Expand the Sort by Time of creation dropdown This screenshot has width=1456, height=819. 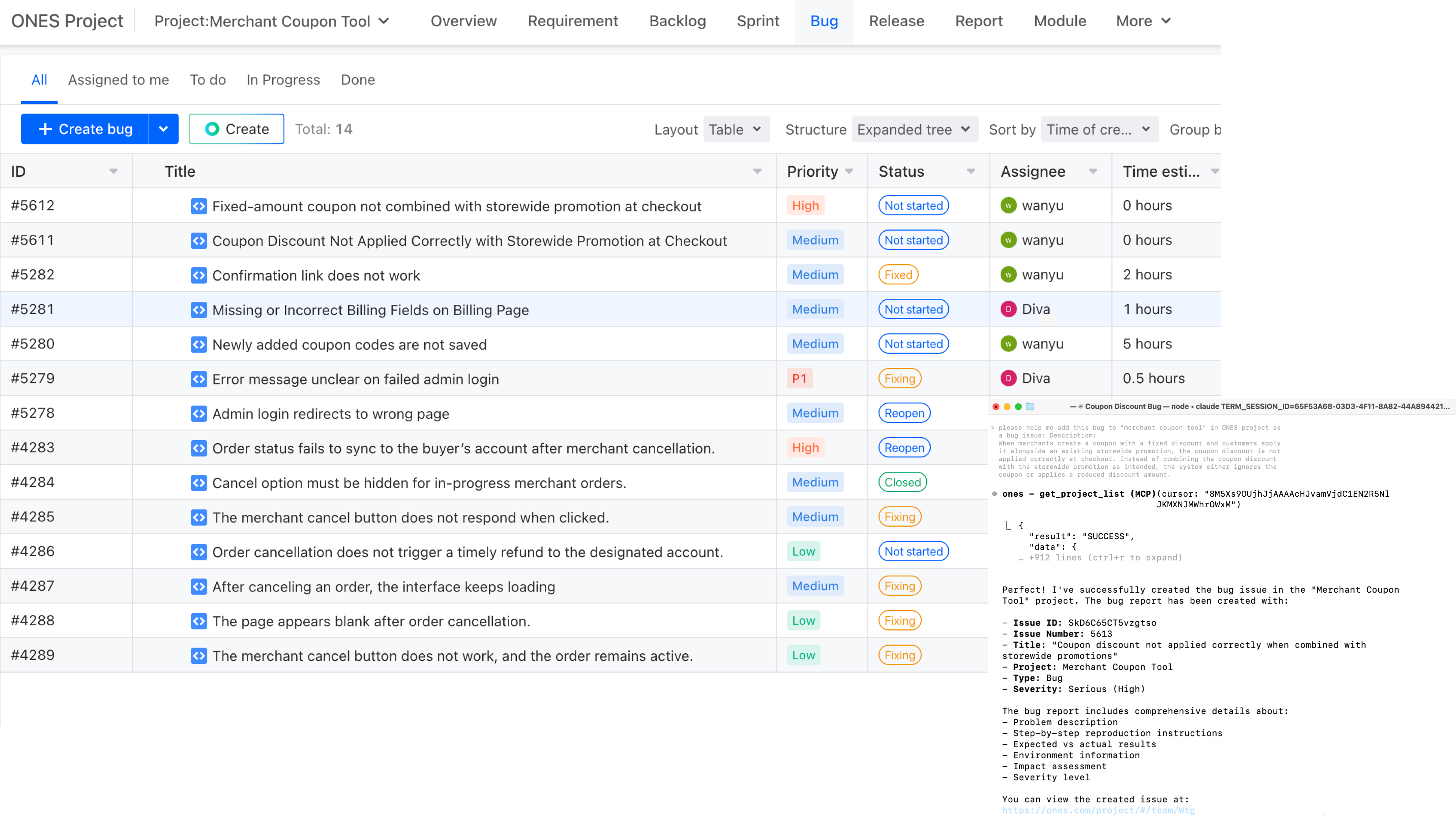coord(1099,129)
